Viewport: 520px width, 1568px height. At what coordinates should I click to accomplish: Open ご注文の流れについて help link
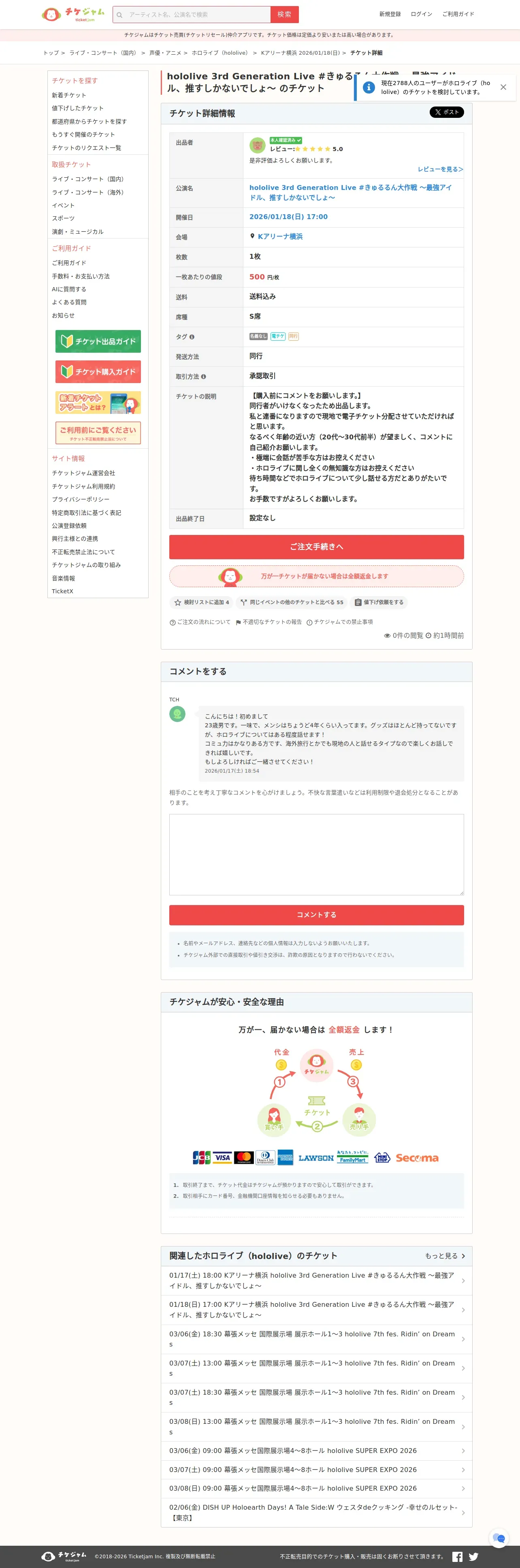coord(200,622)
